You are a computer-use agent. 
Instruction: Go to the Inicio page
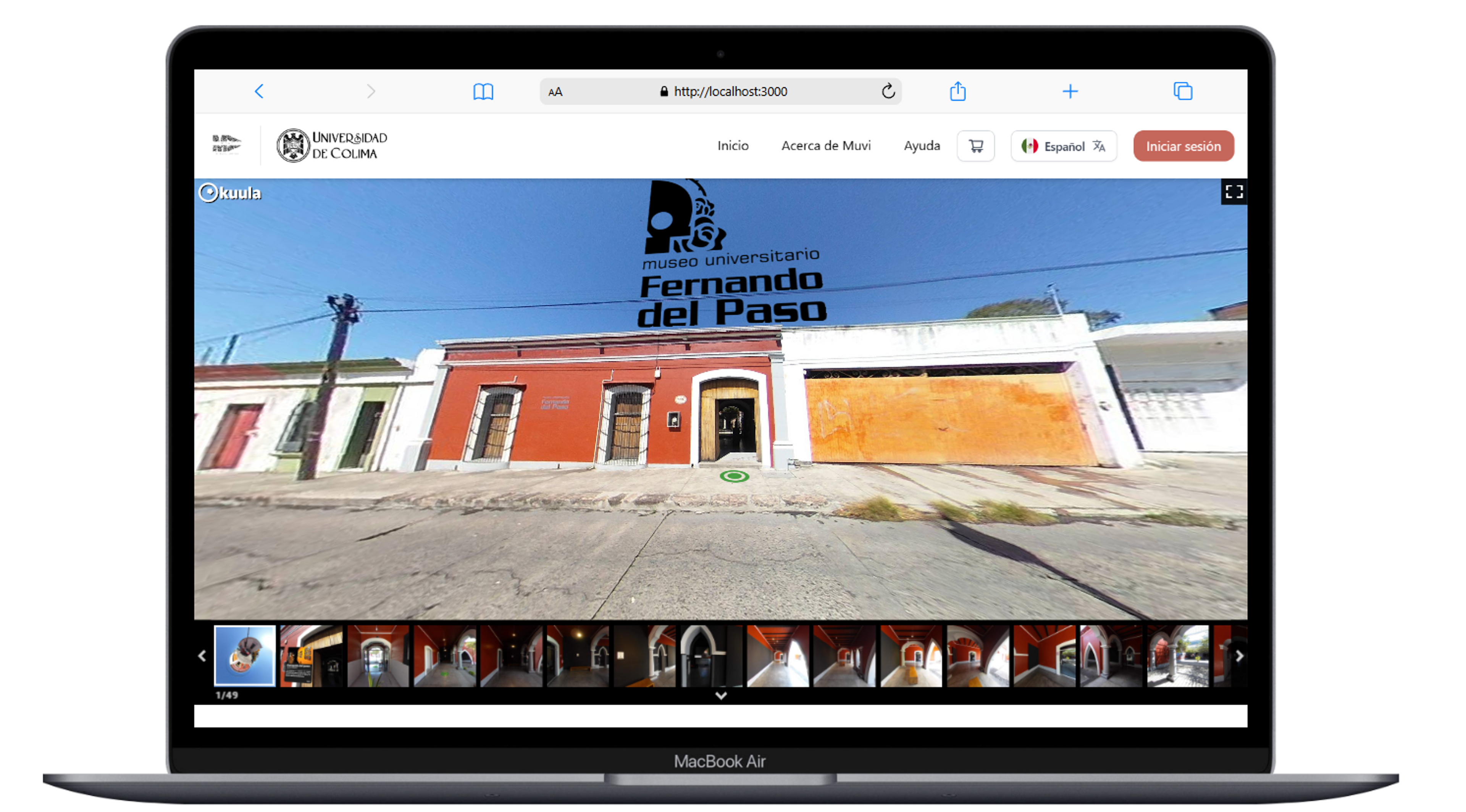click(x=733, y=145)
